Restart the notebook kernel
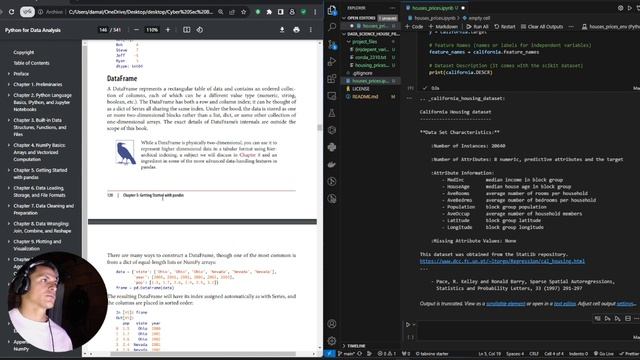This screenshot has width=640, height=360. pos(504,27)
